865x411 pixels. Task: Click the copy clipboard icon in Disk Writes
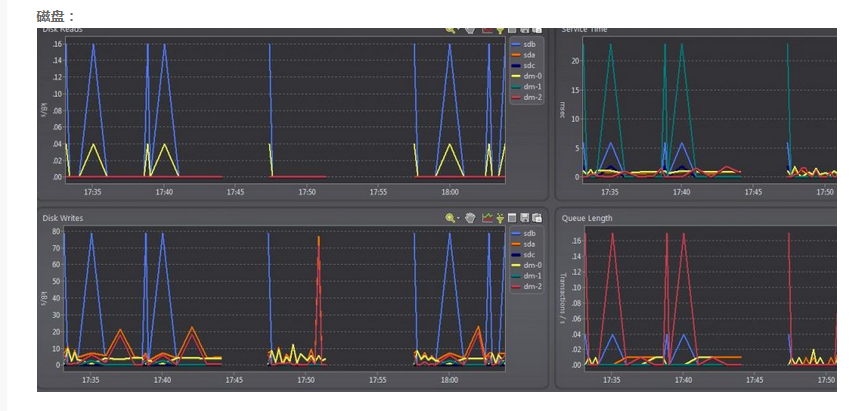(537, 218)
